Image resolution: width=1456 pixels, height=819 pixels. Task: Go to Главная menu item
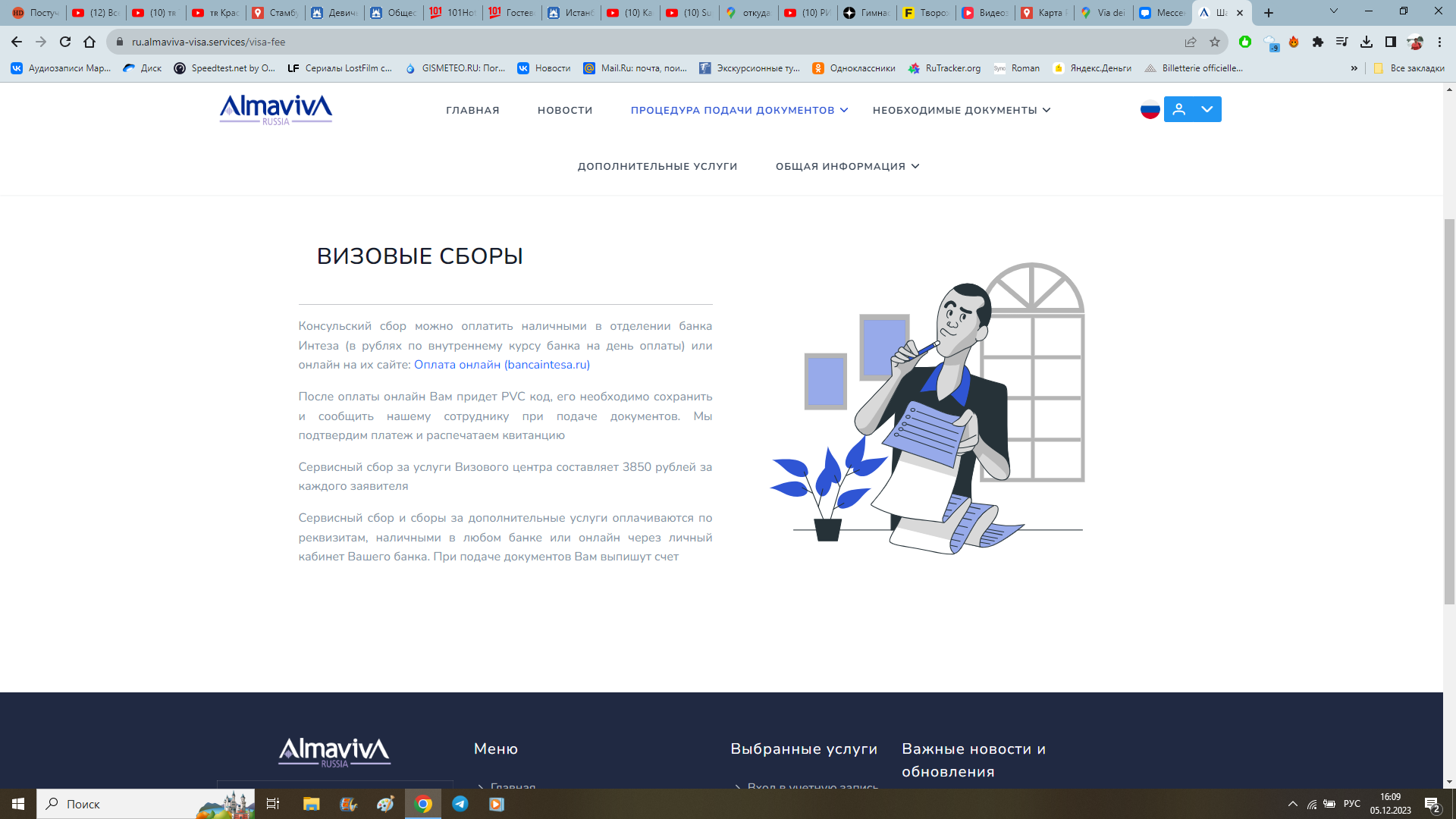point(472,111)
